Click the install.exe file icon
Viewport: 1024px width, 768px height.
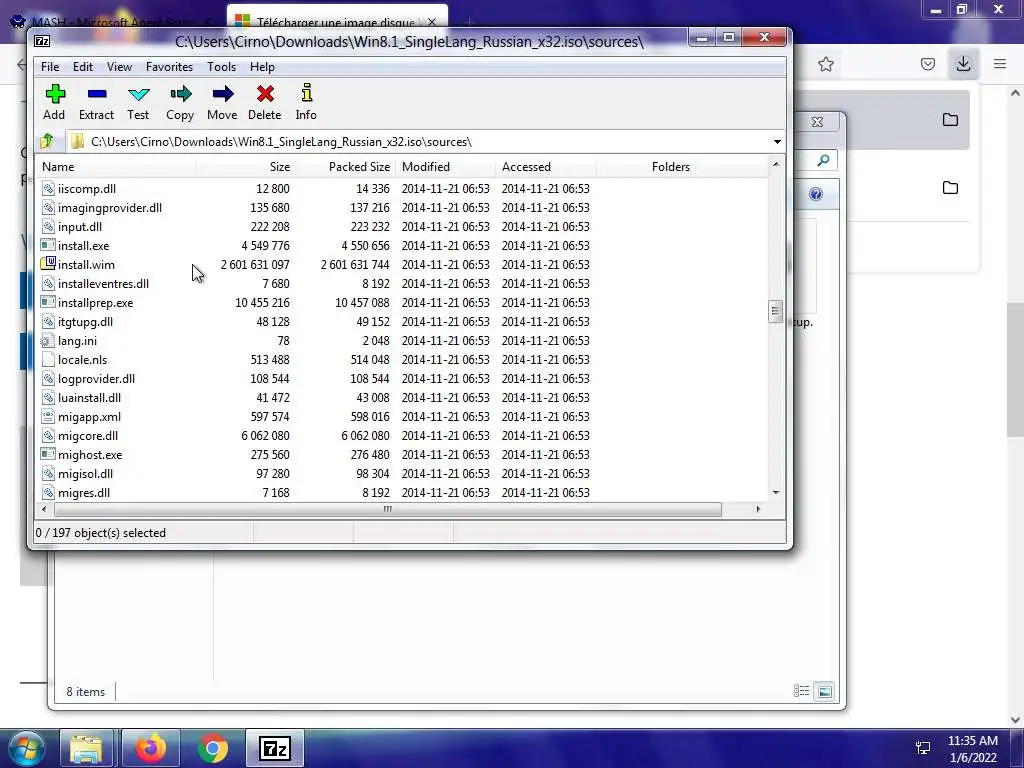48,245
